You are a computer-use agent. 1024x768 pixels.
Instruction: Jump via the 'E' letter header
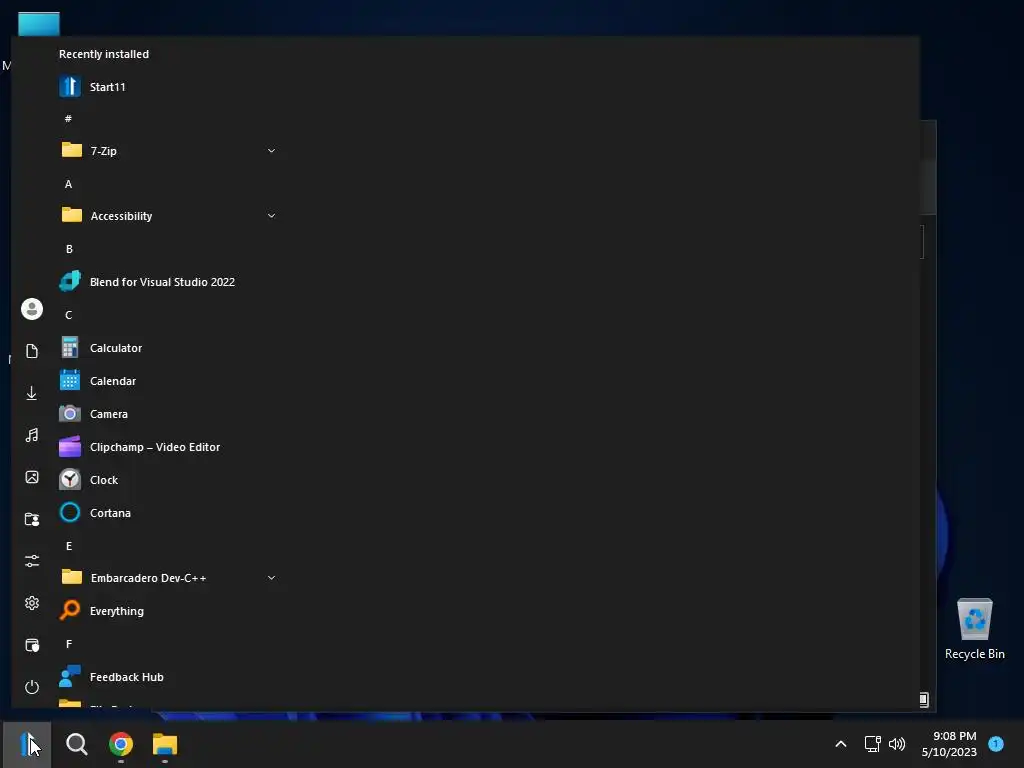pyautogui.click(x=69, y=546)
